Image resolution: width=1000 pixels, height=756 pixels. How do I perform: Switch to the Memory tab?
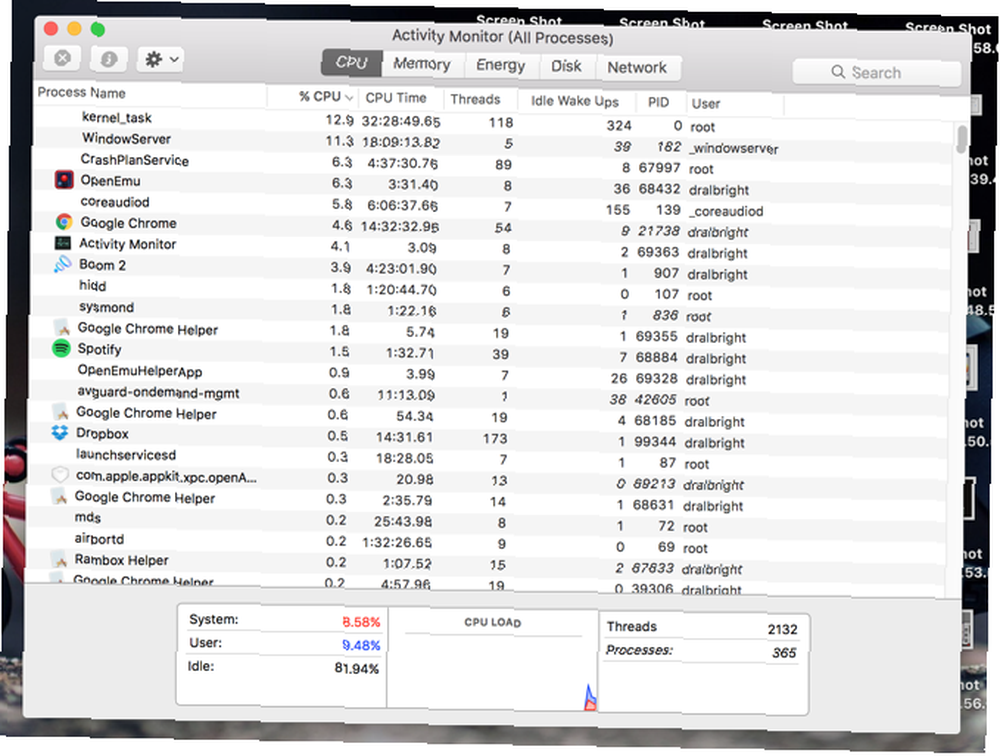[422, 64]
